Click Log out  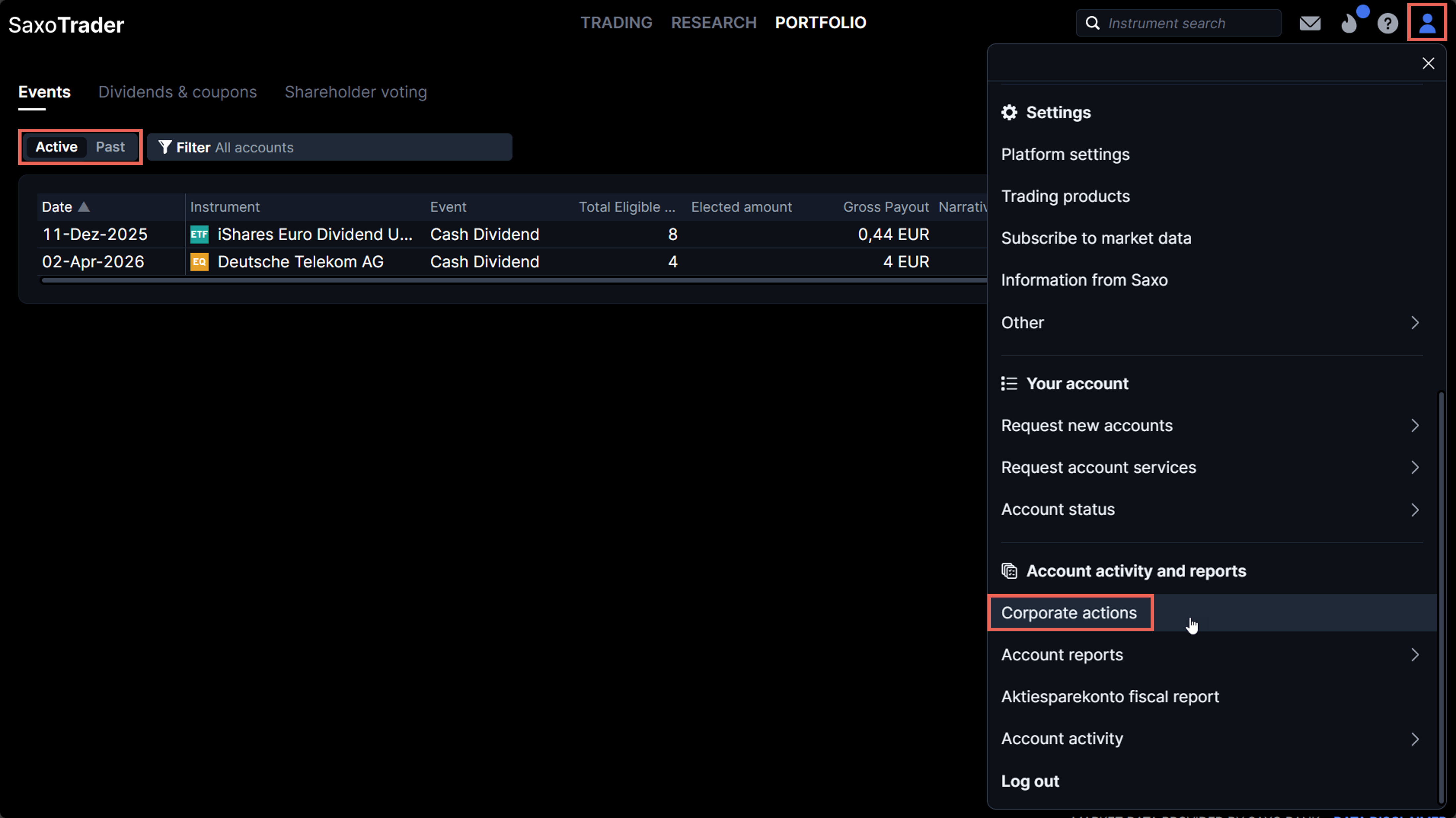(x=1030, y=781)
